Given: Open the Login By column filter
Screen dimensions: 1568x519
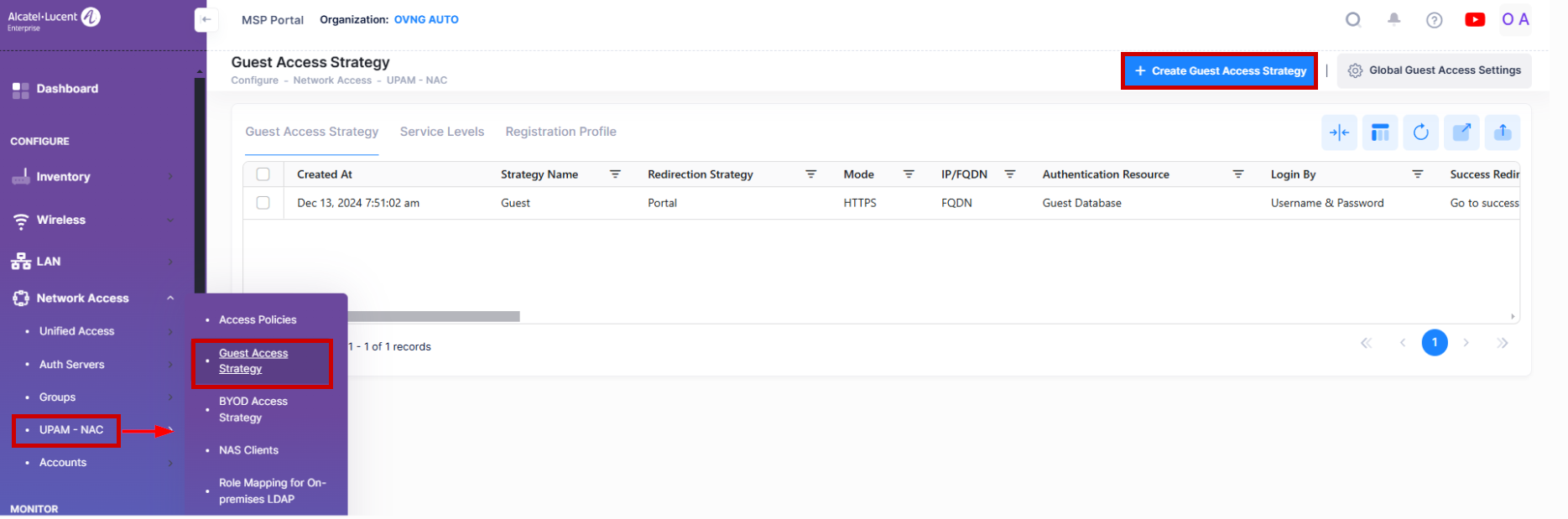Looking at the screenshot, I should 1418,174.
